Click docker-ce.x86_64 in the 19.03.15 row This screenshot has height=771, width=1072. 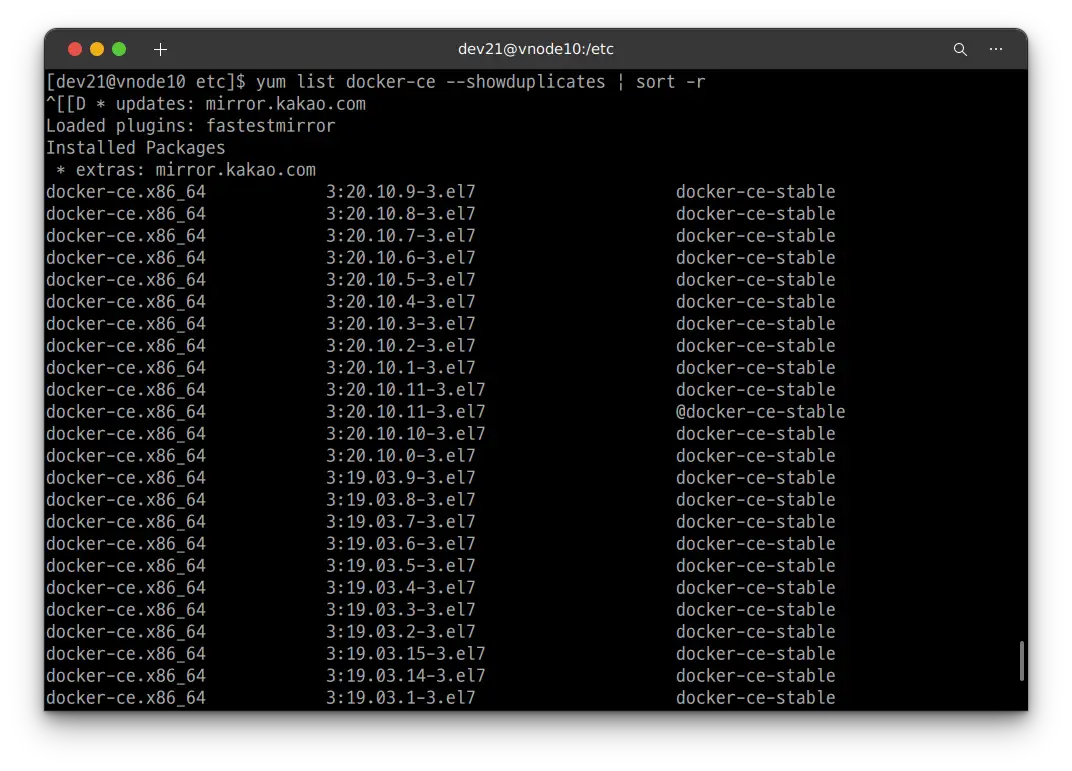pyautogui.click(x=126, y=653)
